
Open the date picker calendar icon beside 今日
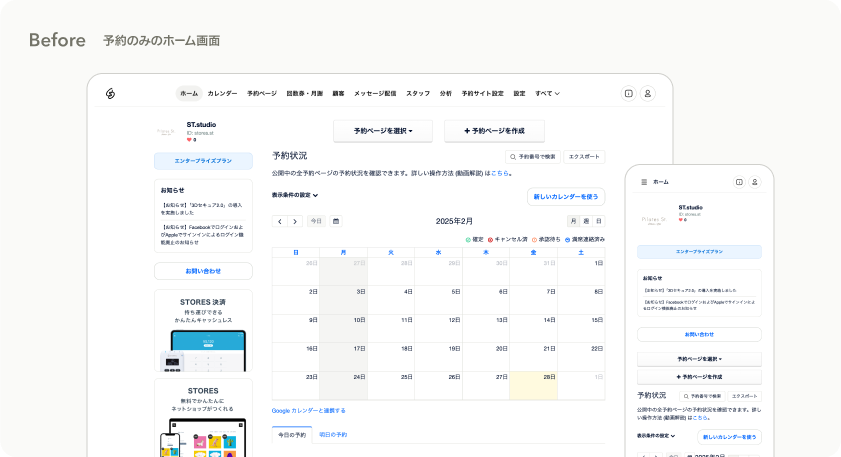coord(336,221)
